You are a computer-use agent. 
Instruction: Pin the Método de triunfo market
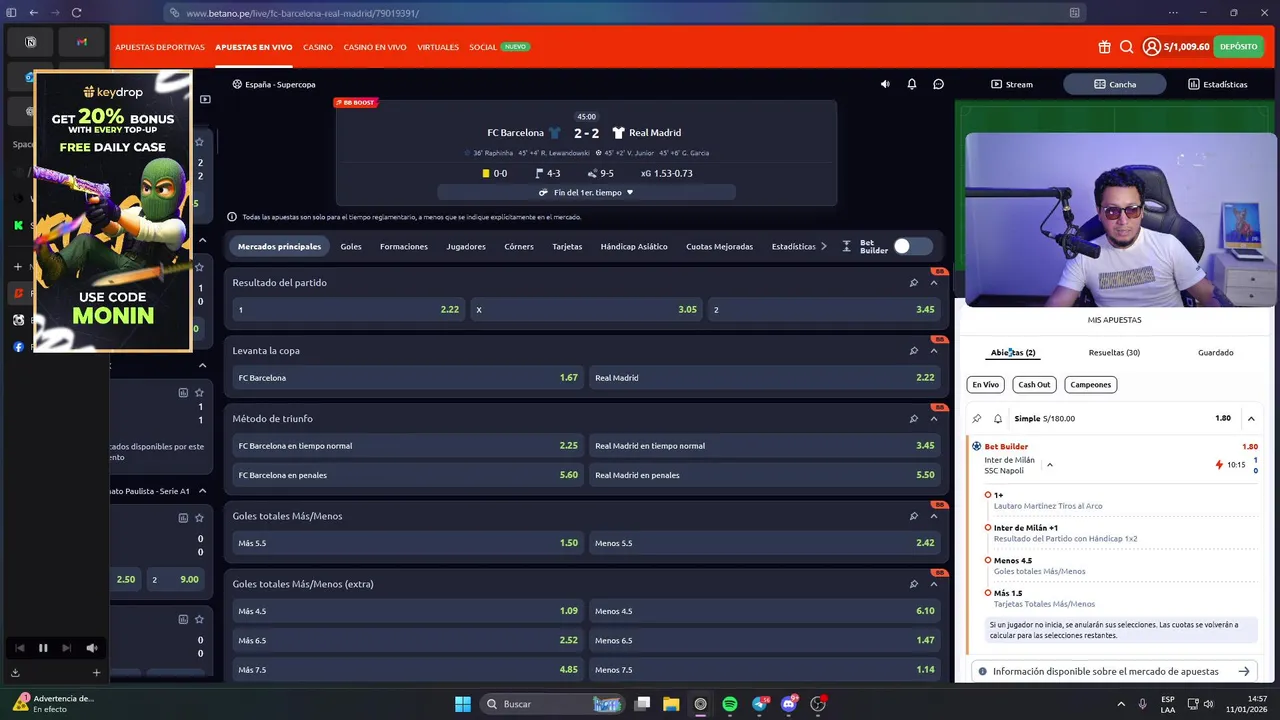(x=913, y=419)
